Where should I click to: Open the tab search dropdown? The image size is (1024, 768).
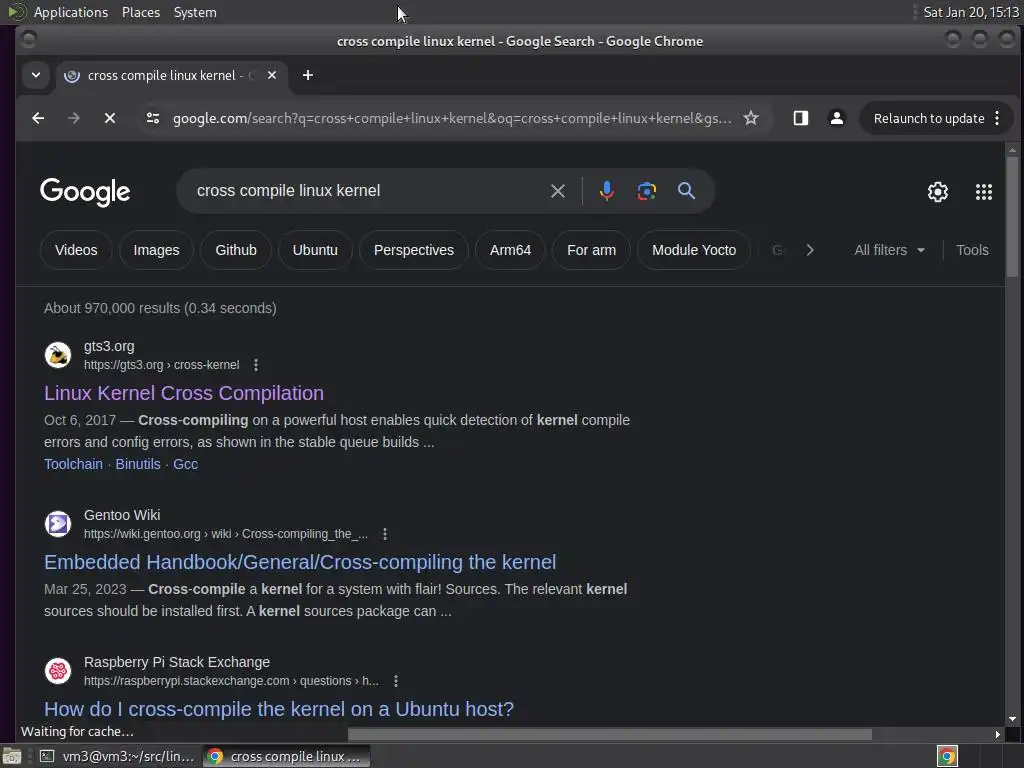point(36,75)
